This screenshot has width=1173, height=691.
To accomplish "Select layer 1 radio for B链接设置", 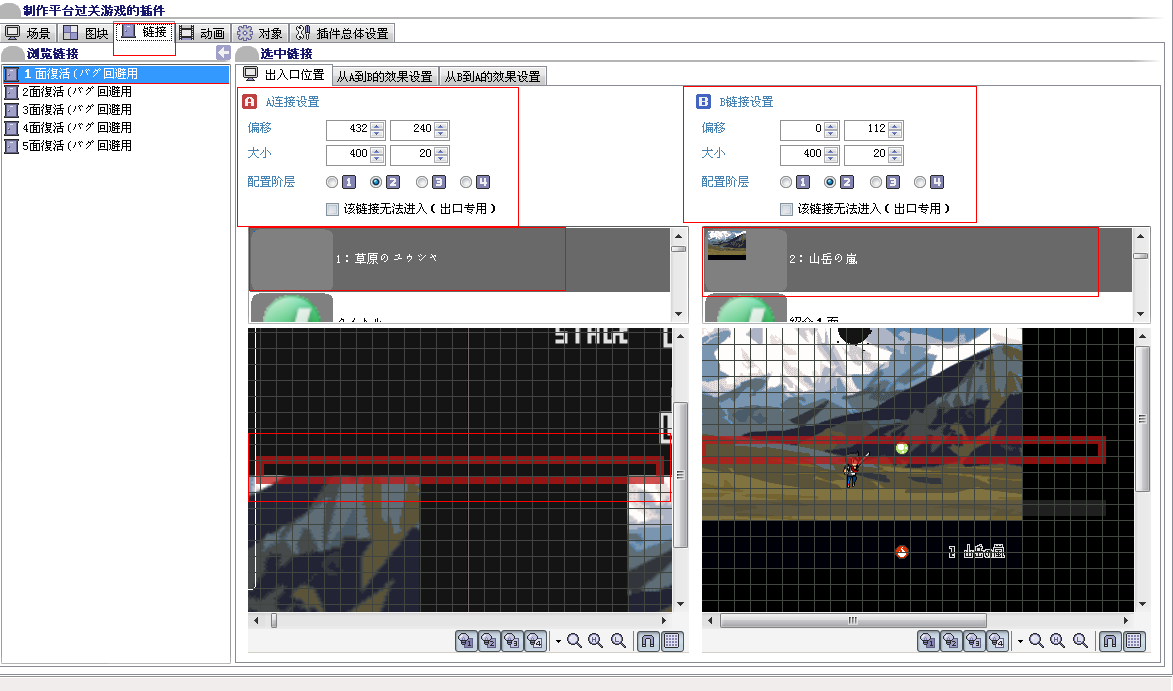I will 785,182.
